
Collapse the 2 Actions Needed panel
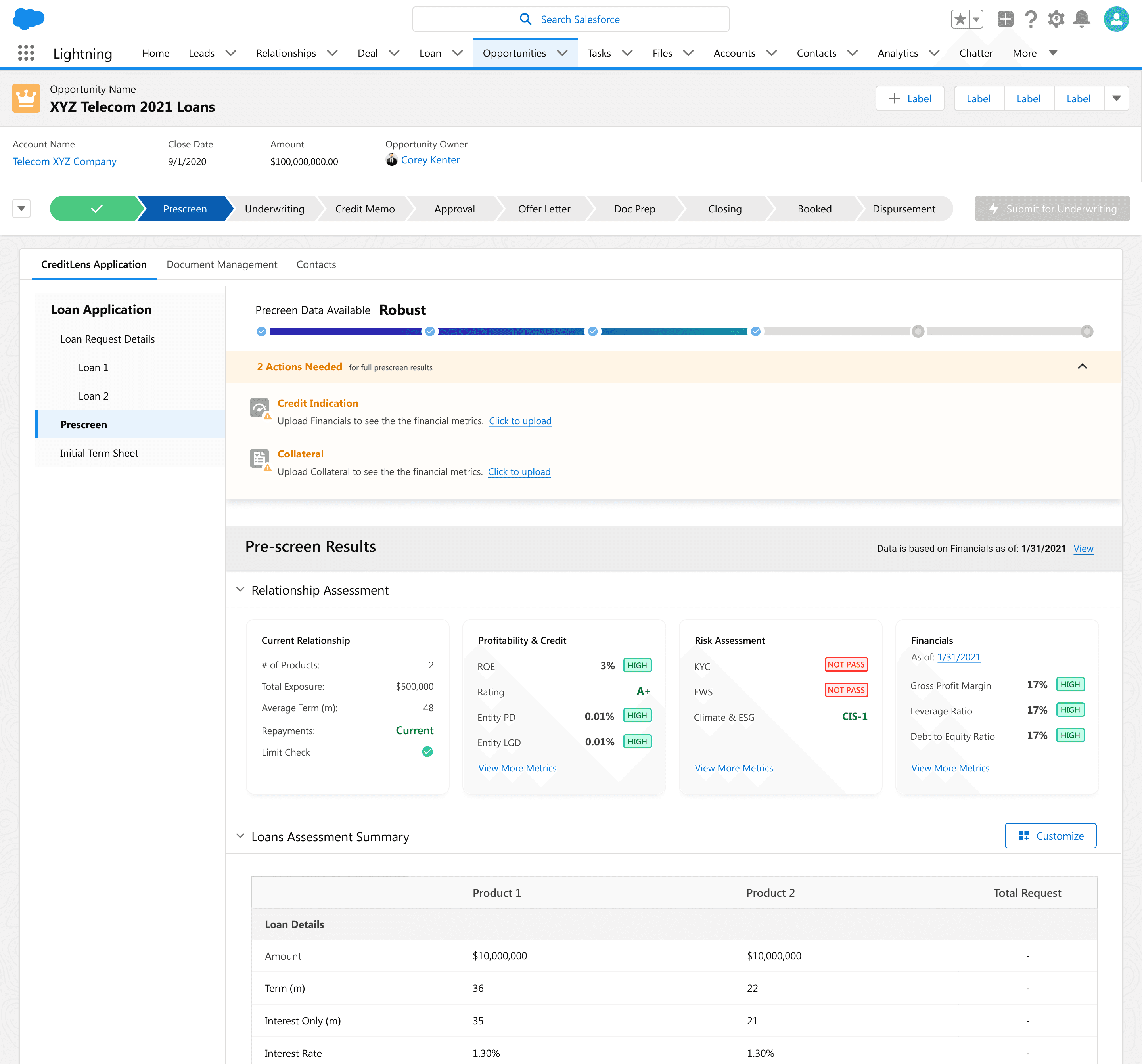[x=1082, y=366]
